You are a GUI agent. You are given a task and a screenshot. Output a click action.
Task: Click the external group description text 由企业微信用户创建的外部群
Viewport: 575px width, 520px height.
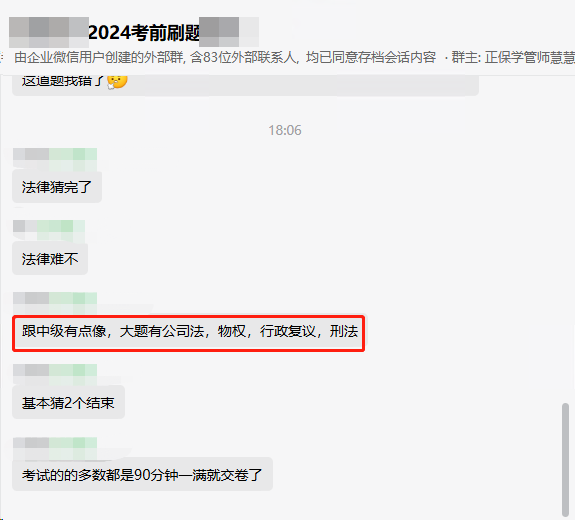click(99, 58)
